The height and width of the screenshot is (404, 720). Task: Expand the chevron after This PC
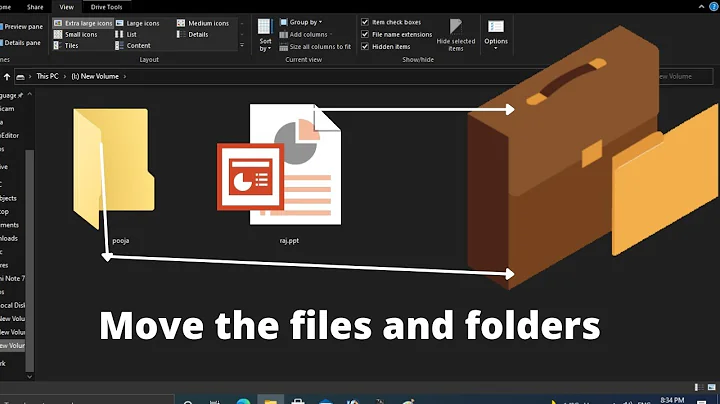[65, 77]
